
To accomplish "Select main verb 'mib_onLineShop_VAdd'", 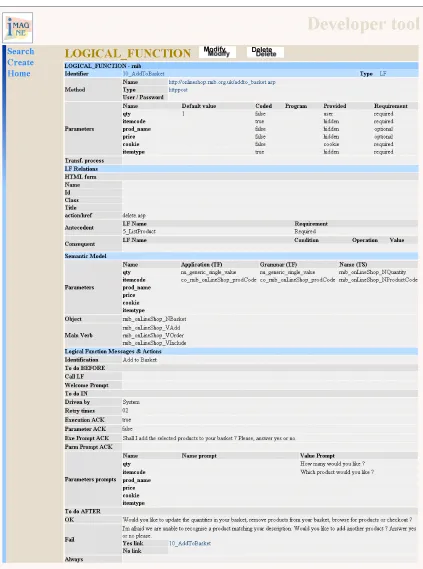I will (151, 328).
